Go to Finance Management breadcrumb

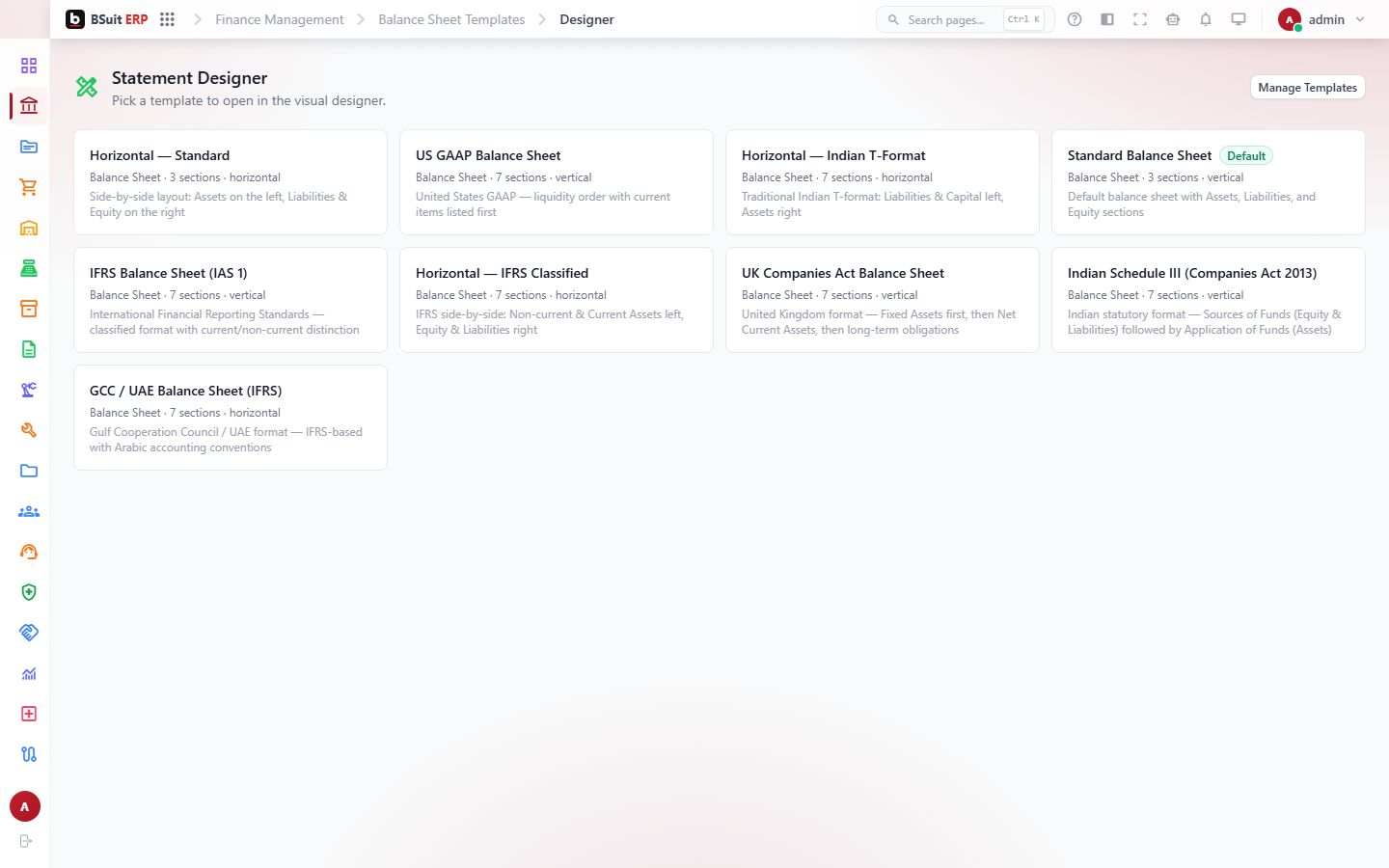click(279, 19)
